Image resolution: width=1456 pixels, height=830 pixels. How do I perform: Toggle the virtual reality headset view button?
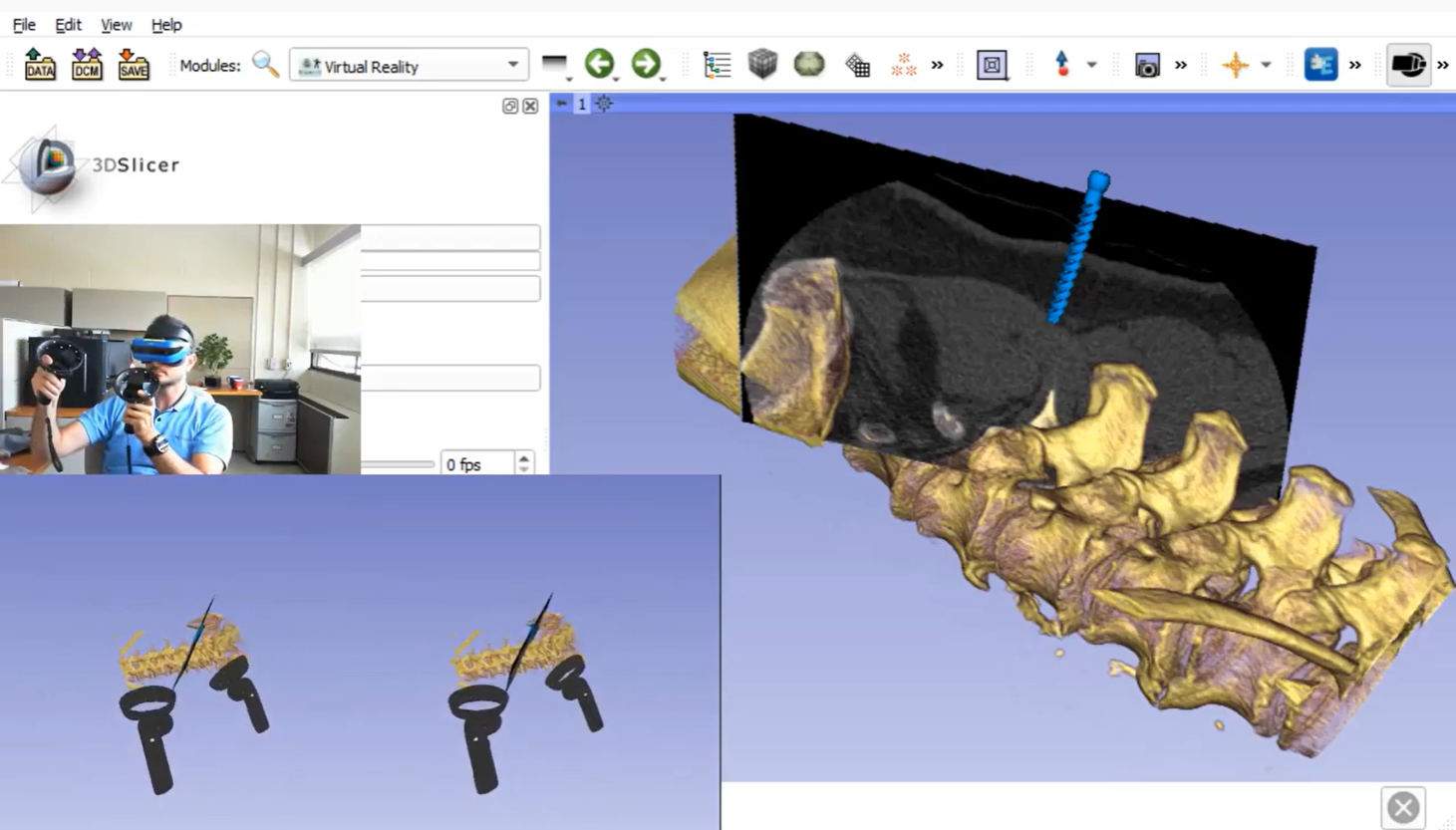pos(1408,65)
